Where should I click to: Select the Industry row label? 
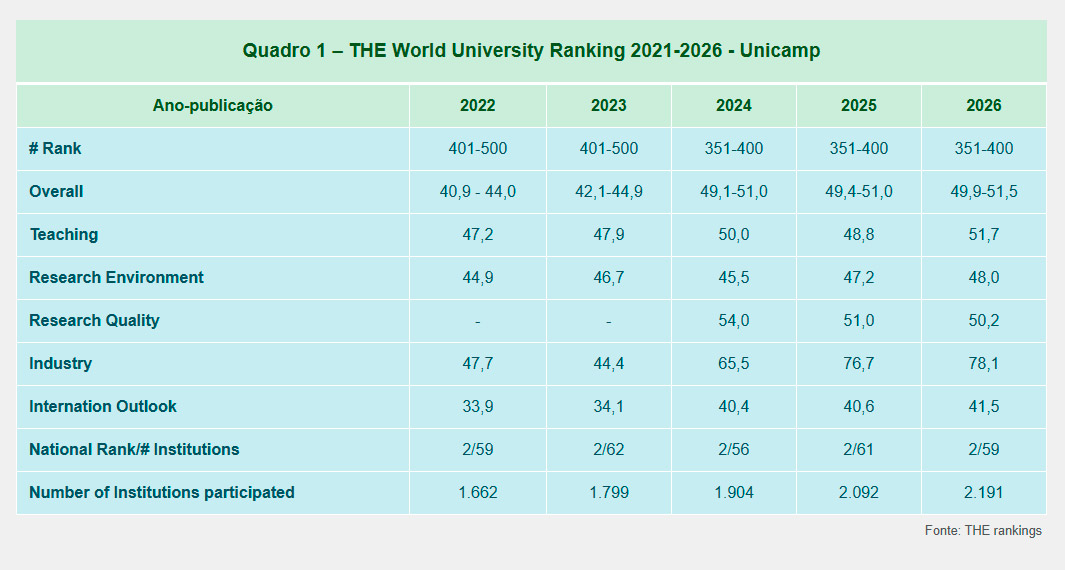(60, 364)
